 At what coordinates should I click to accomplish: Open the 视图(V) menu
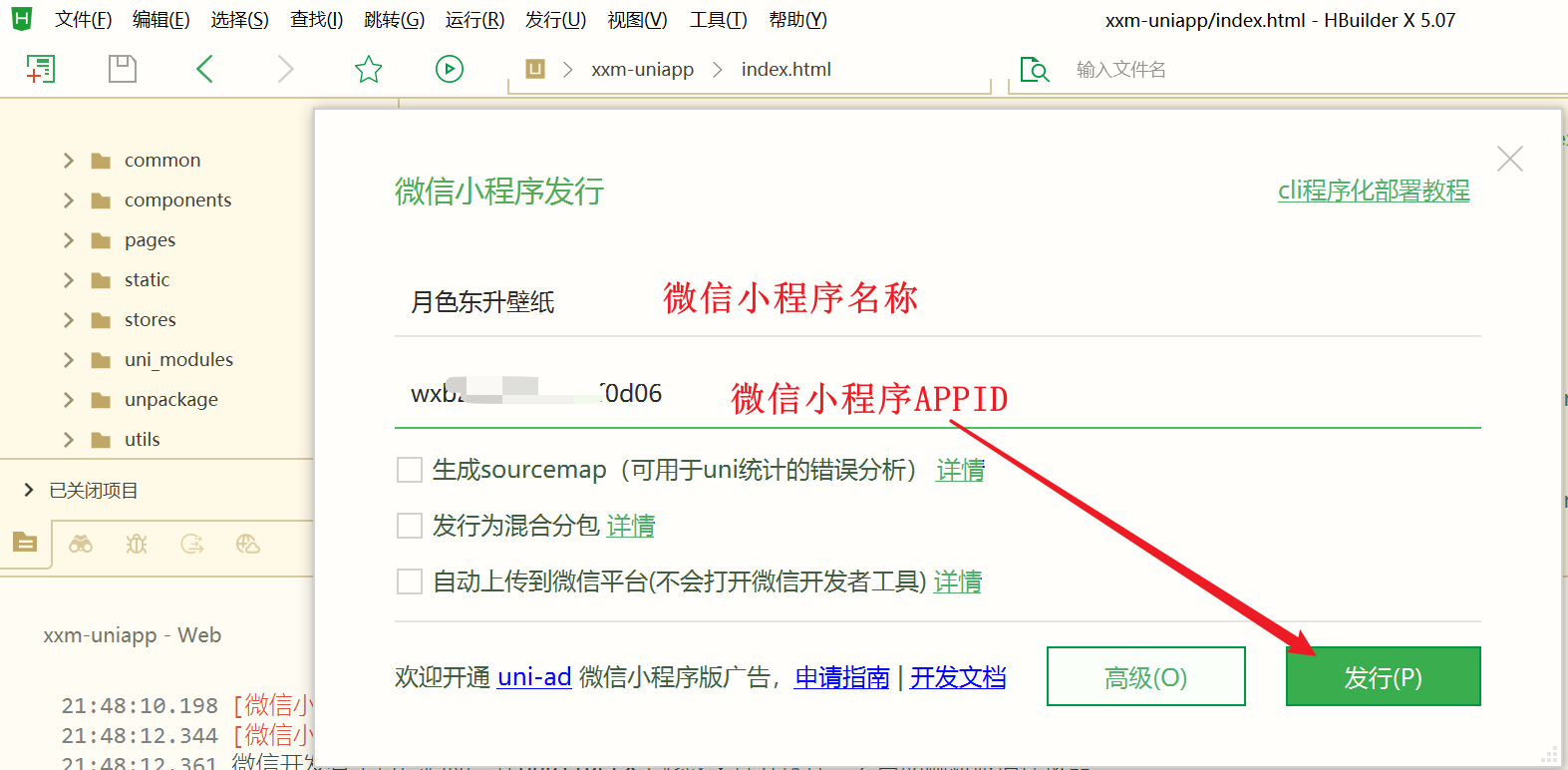pos(637,20)
